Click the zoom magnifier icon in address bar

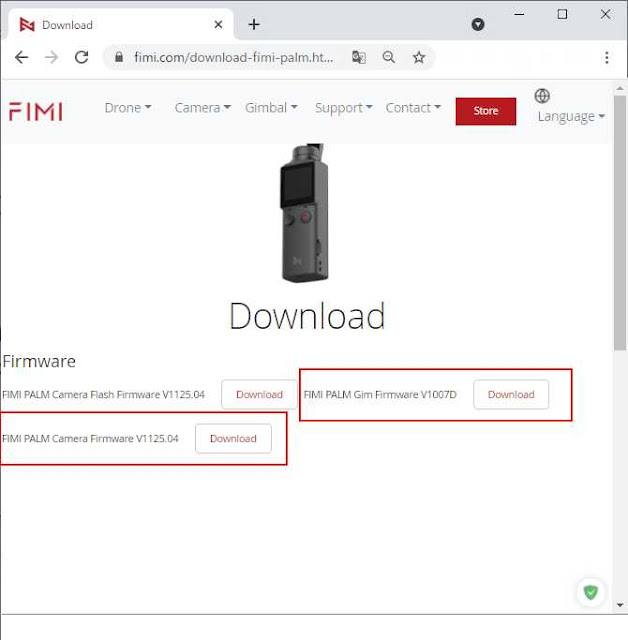click(x=388, y=57)
